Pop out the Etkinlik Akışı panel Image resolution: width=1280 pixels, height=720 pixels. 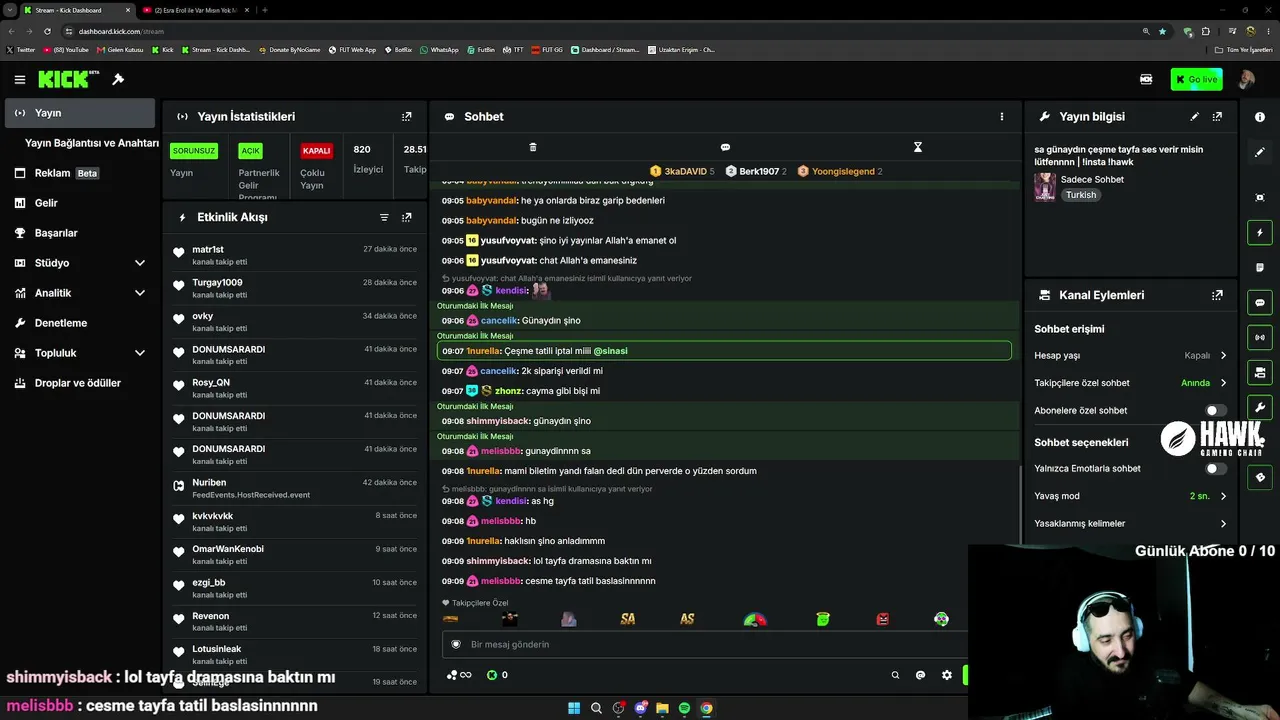pyautogui.click(x=406, y=217)
